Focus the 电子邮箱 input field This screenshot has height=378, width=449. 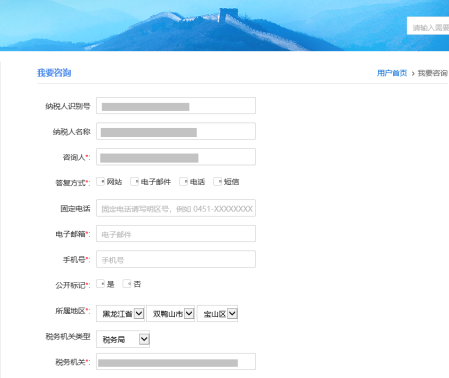(176, 234)
